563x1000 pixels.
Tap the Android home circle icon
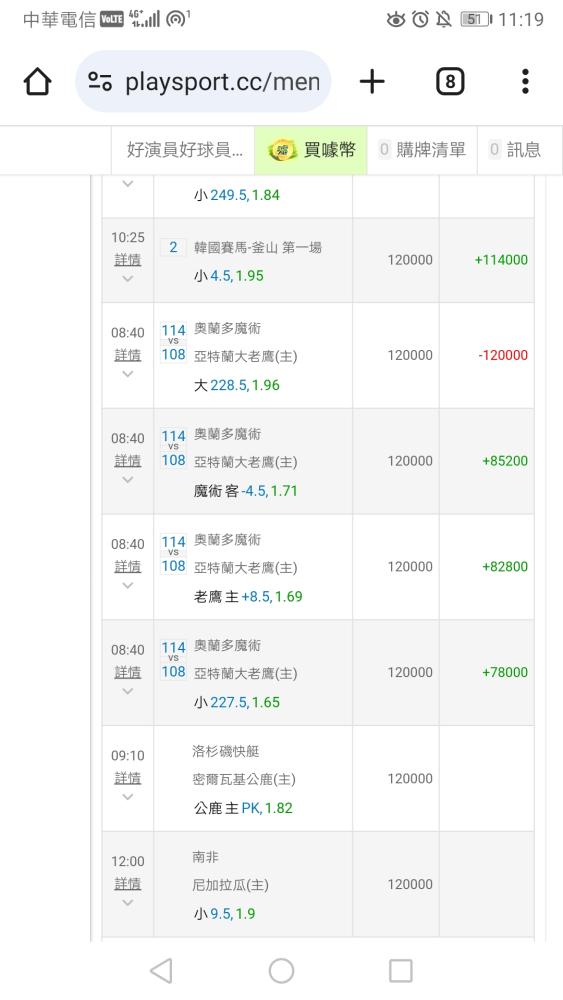pyautogui.click(x=281, y=971)
